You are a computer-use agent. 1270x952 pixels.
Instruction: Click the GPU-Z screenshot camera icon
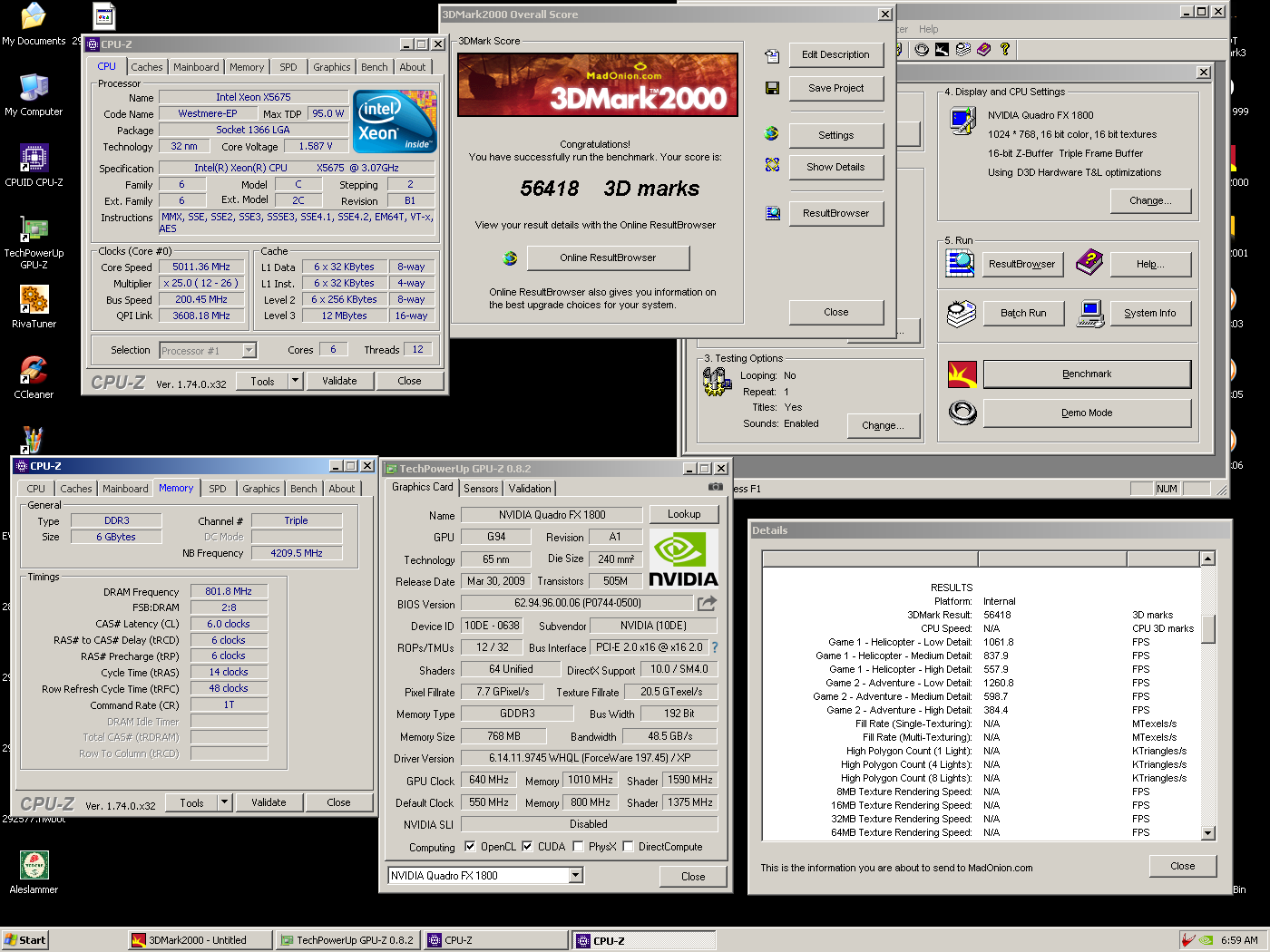(x=716, y=487)
